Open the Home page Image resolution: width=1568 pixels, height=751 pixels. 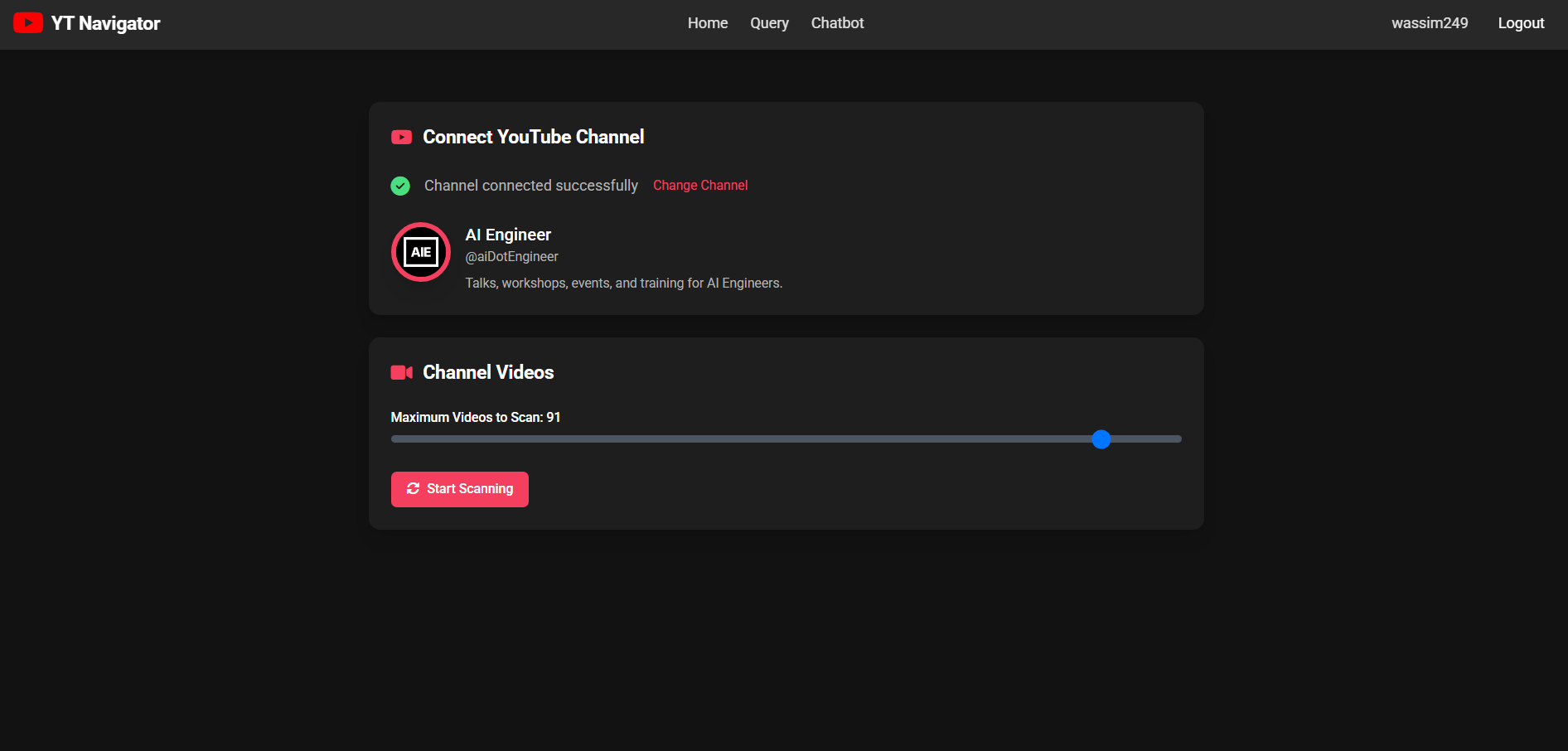[708, 23]
